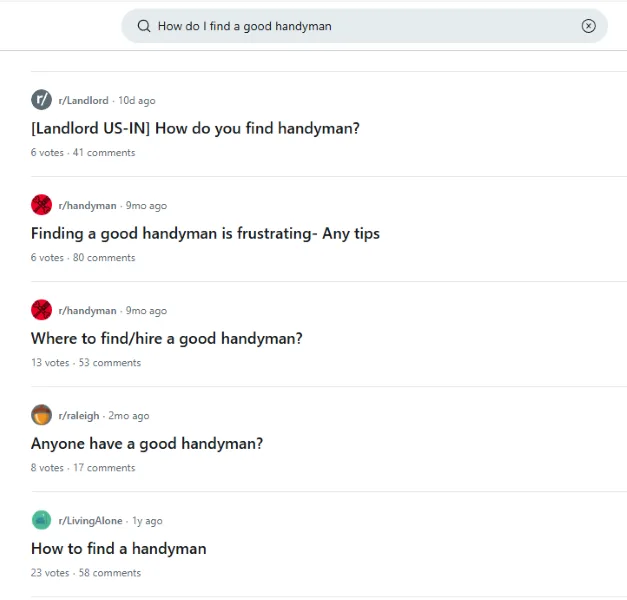The width and height of the screenshot is (627, 600).
Task: Click "13 votes · 53 comments" text
Action: point(86,363)
